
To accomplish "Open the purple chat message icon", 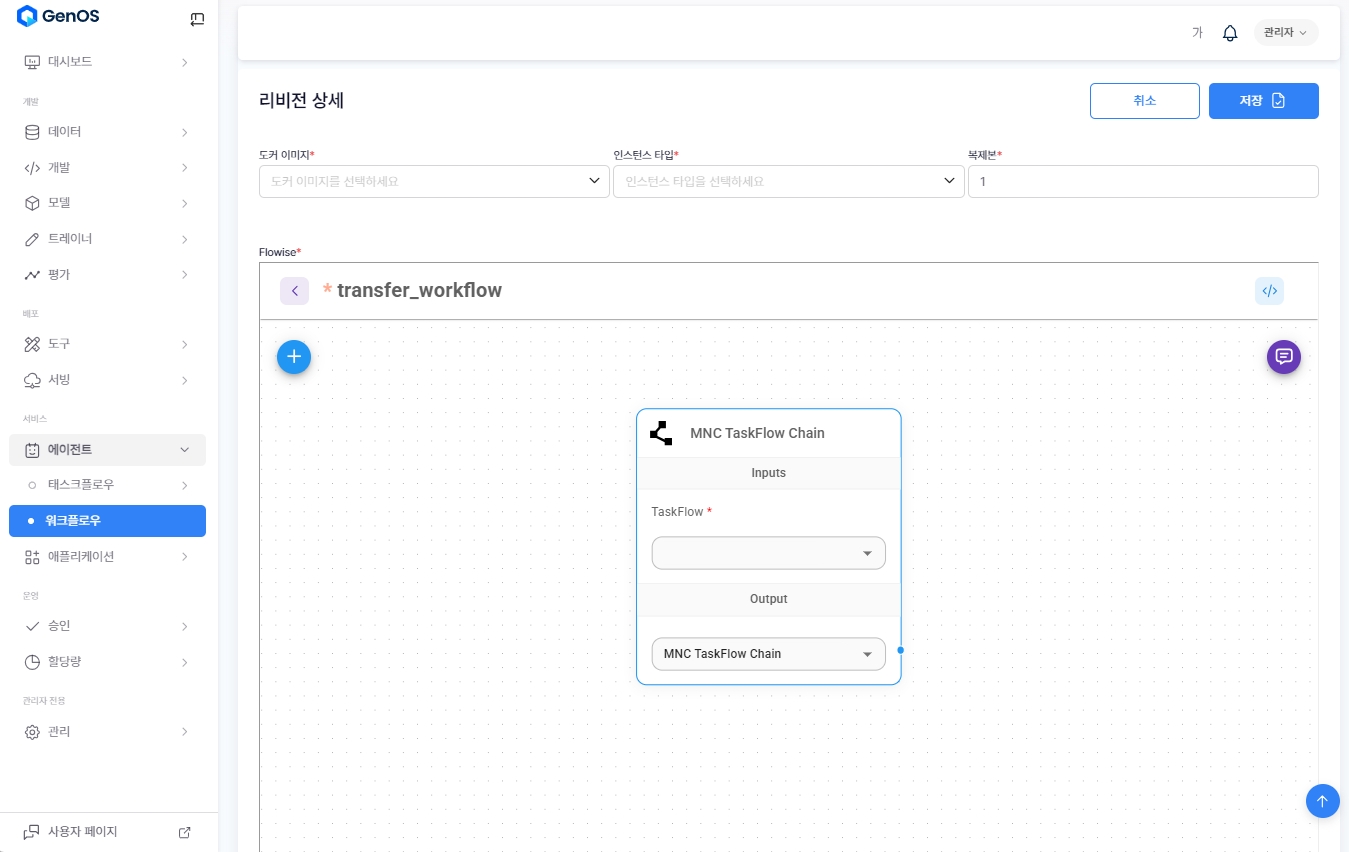I will click(x=1284, y=356).
